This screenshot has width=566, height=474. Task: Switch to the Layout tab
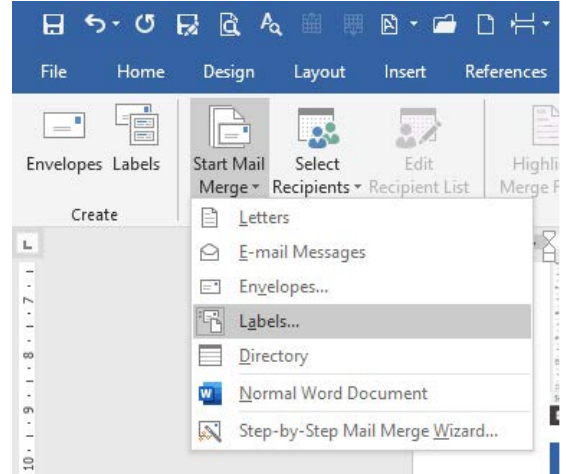[319, 72]
